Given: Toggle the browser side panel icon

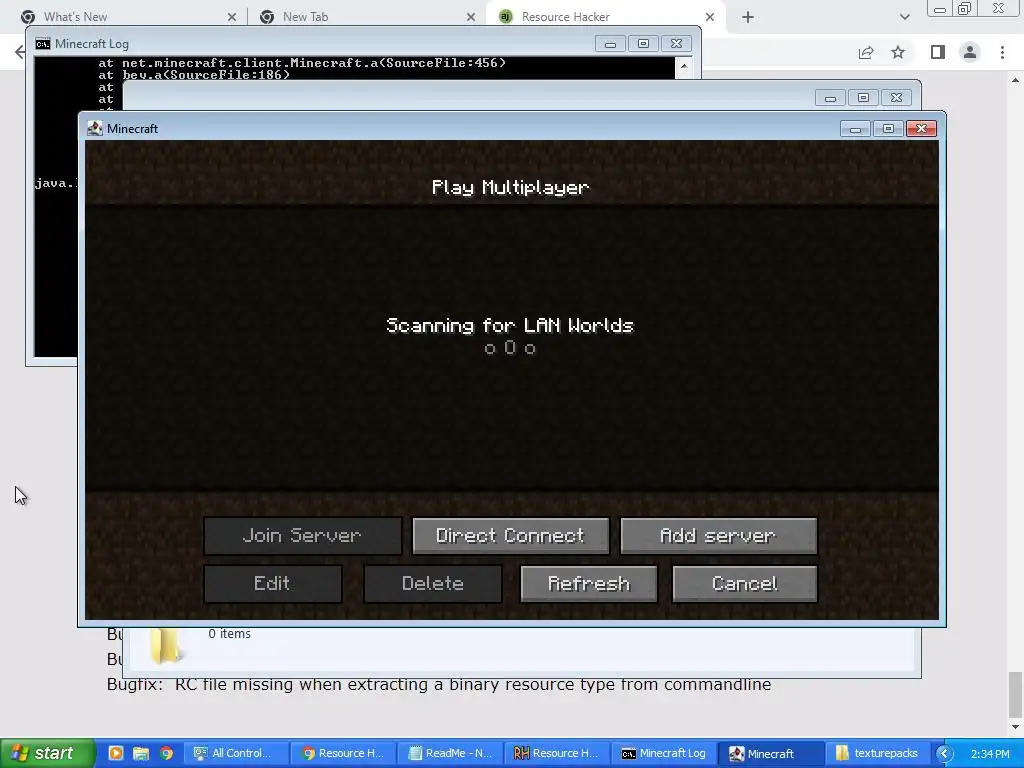Looking at the screenshot, I should tap(937, 52).
